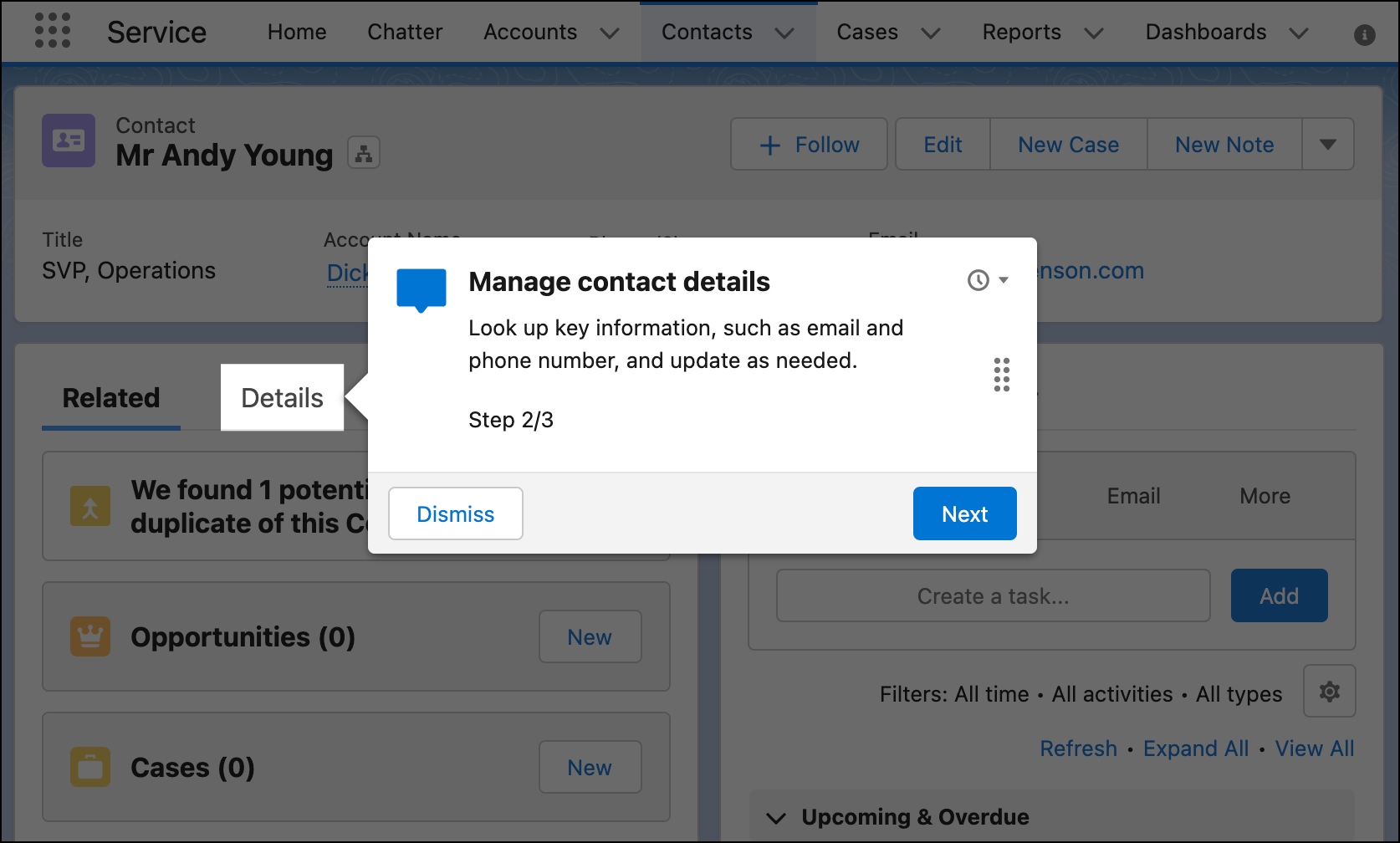Image resolution: width=1400 pixels, height=843 pixels.
Task: Dismiss the Manage contact details prompt
Action: pyautogui.click(x=456, y=513)
